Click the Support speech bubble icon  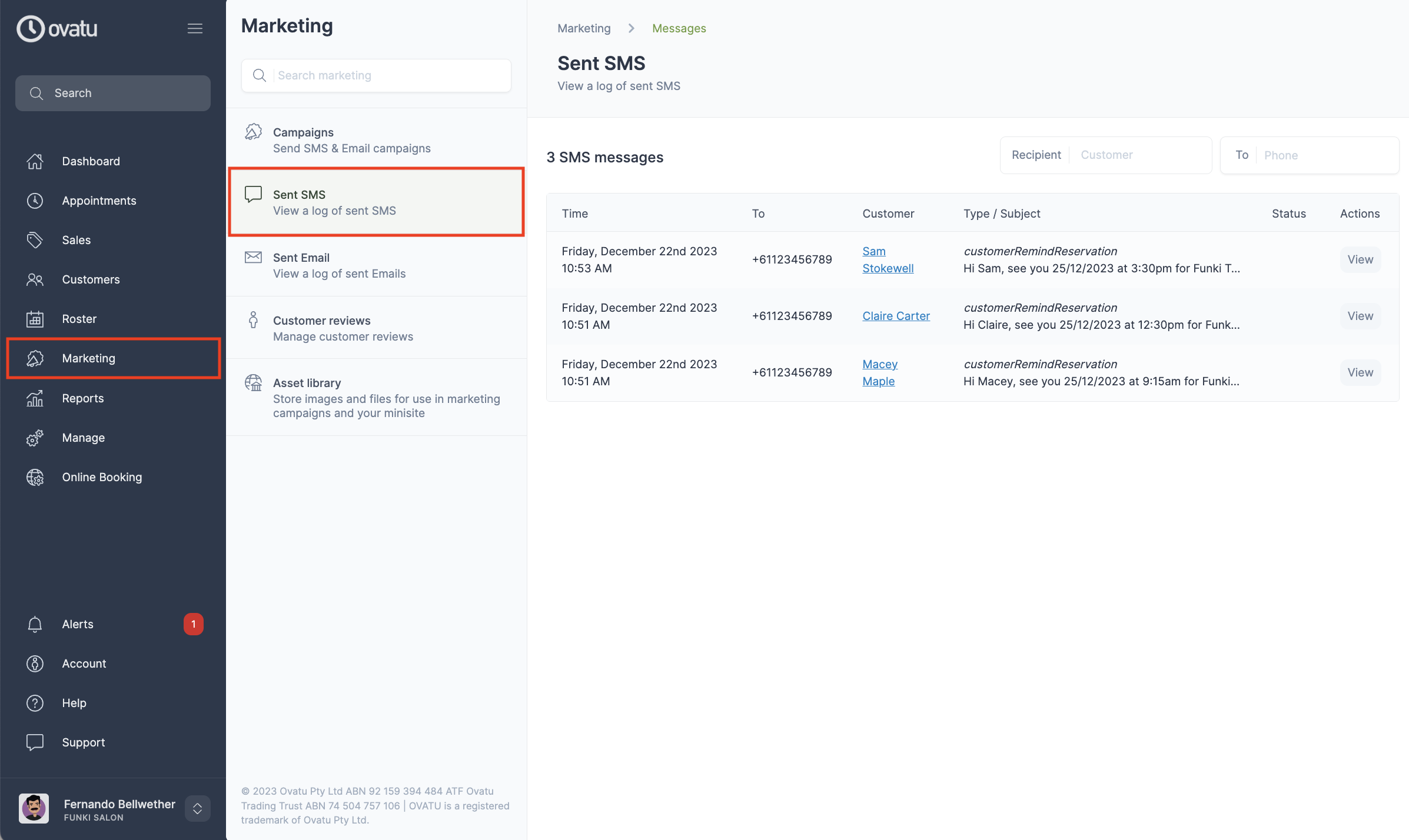pos(35,742)
